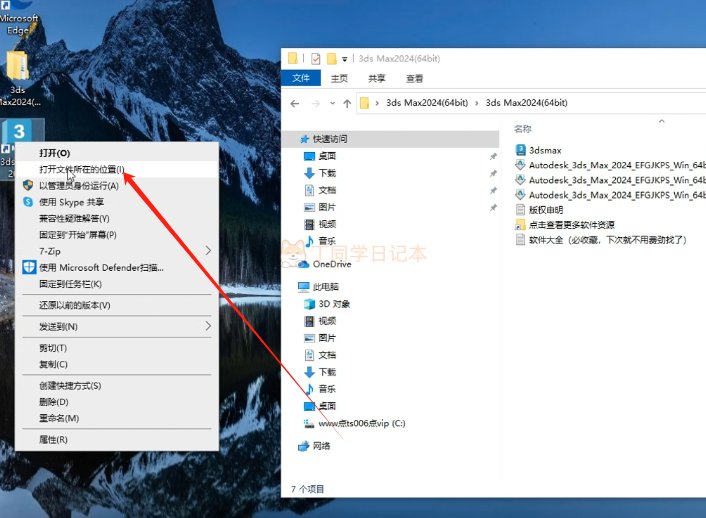The height and width of the screenshot is (518, 706).
Task: Click the quick access toolbar properties icon
Action: click(316, 59)
